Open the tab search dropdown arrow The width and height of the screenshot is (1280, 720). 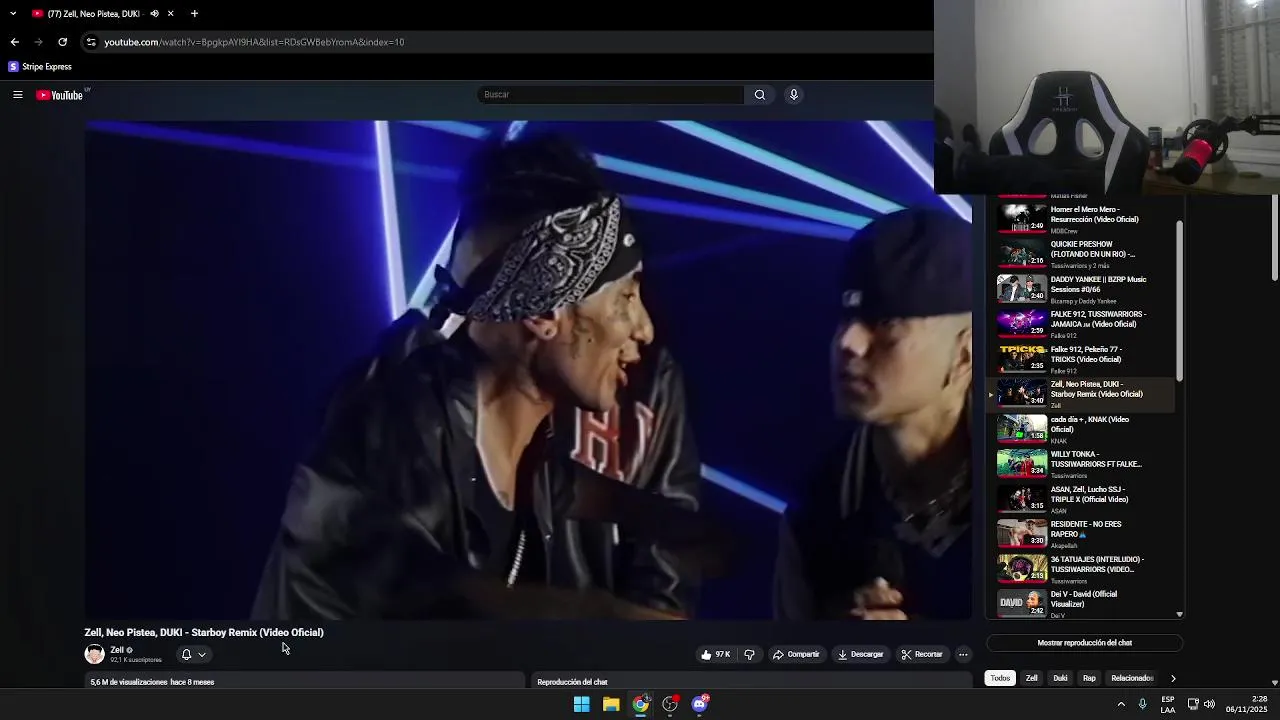pos(13,14)
